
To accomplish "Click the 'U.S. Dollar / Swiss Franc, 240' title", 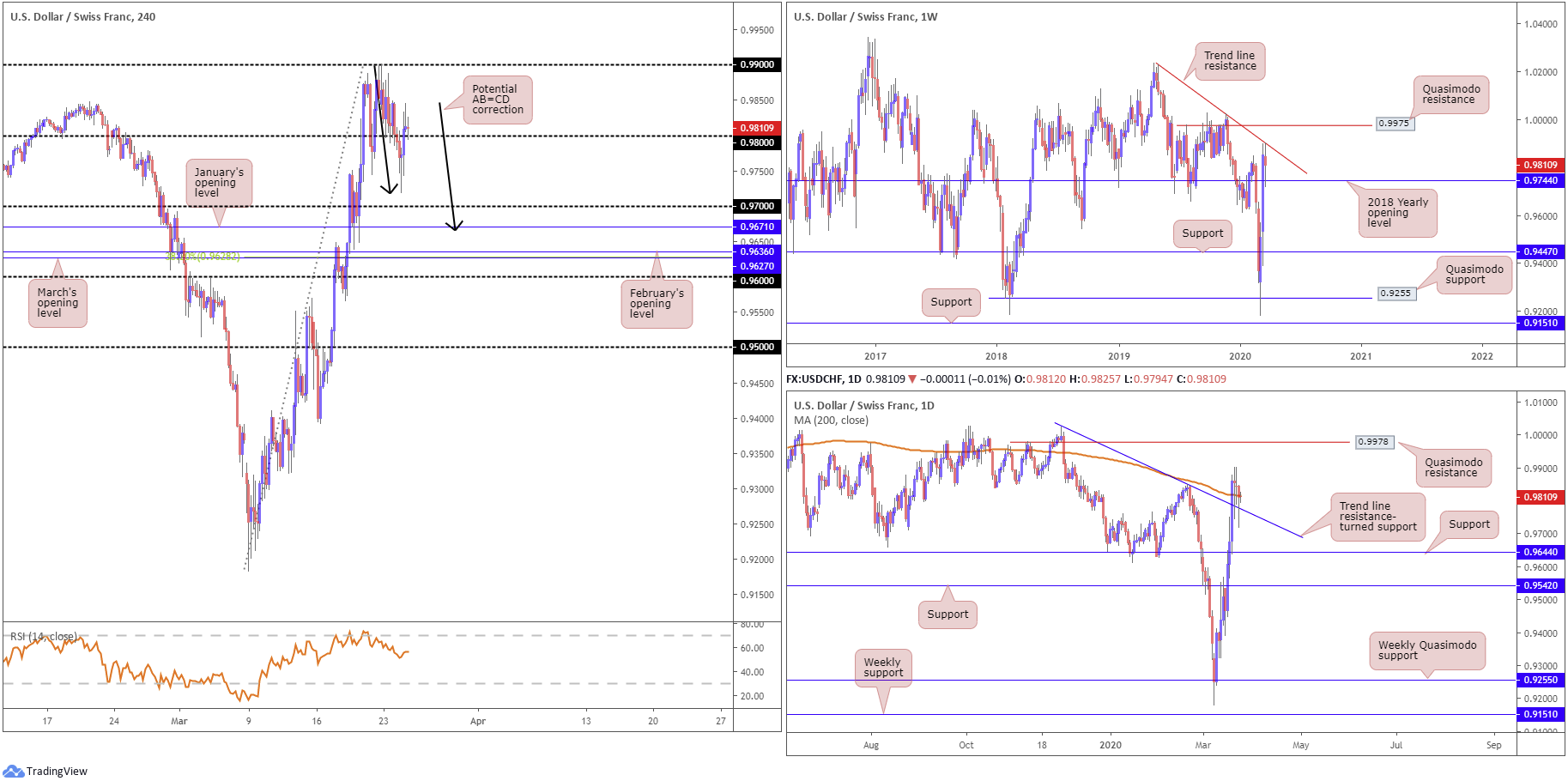I will (x=83, y=16).
